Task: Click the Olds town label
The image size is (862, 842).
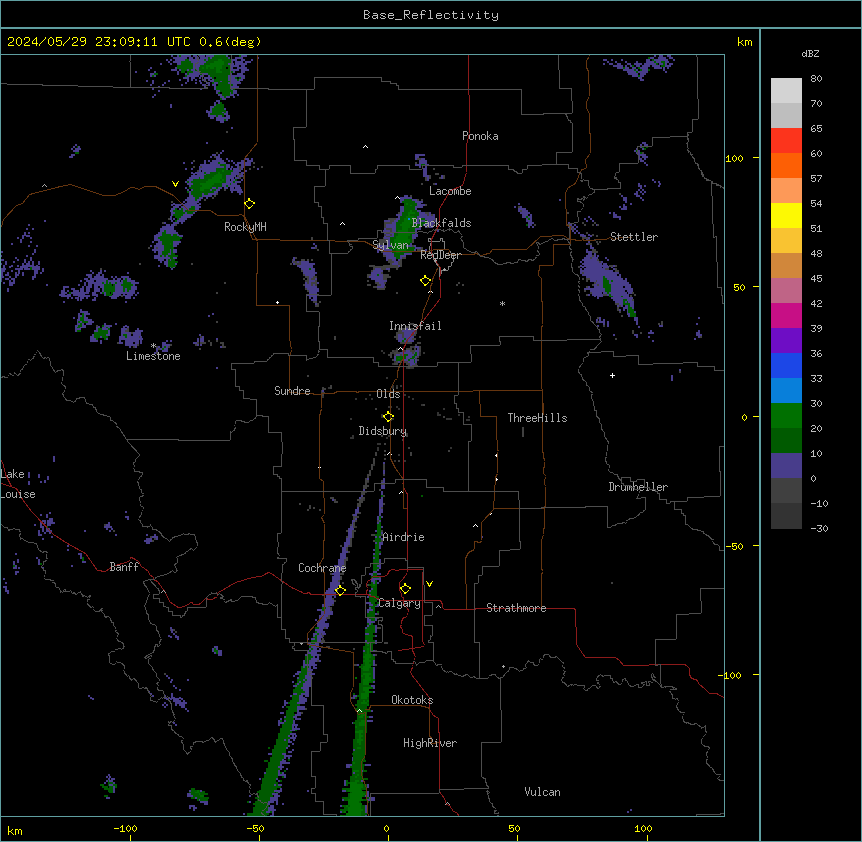Action: 388,394
